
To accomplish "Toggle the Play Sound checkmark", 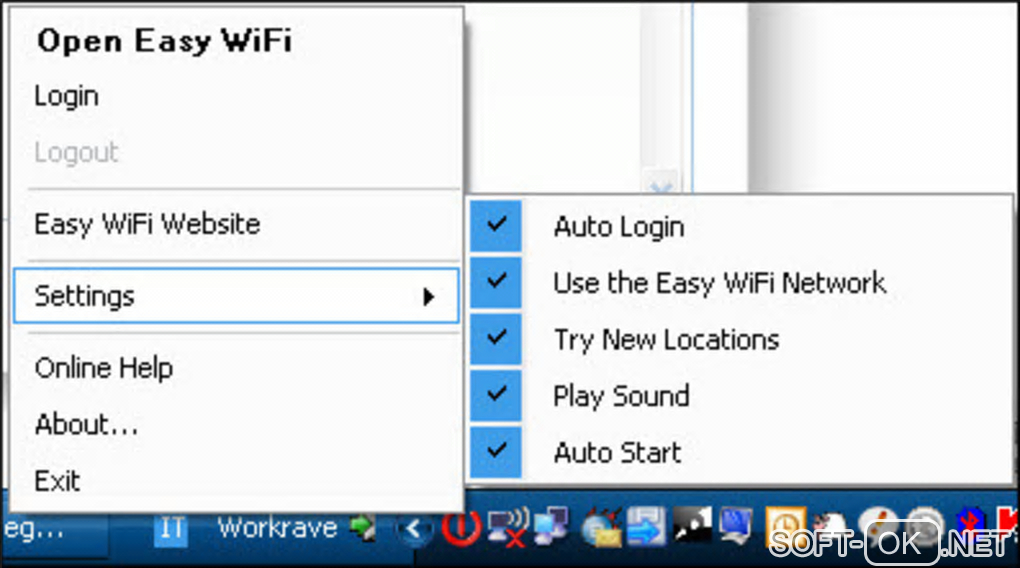I will click(496, 395).
